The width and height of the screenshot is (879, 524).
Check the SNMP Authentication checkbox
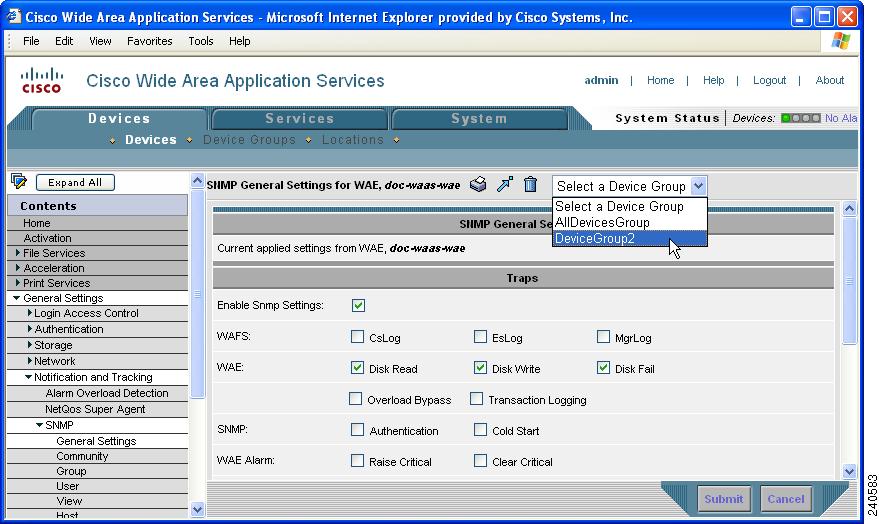pyautogui.click(x=357, y=430)
